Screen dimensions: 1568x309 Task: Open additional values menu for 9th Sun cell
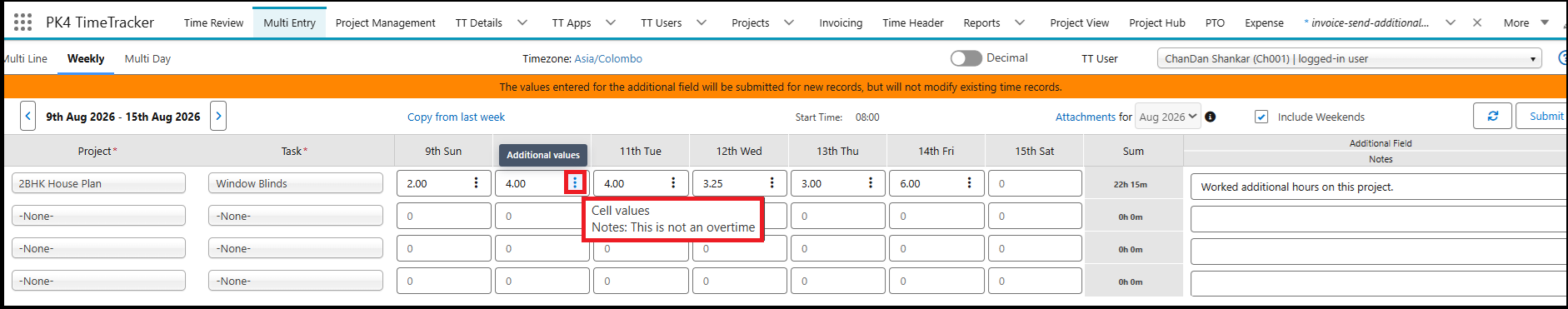476,182
